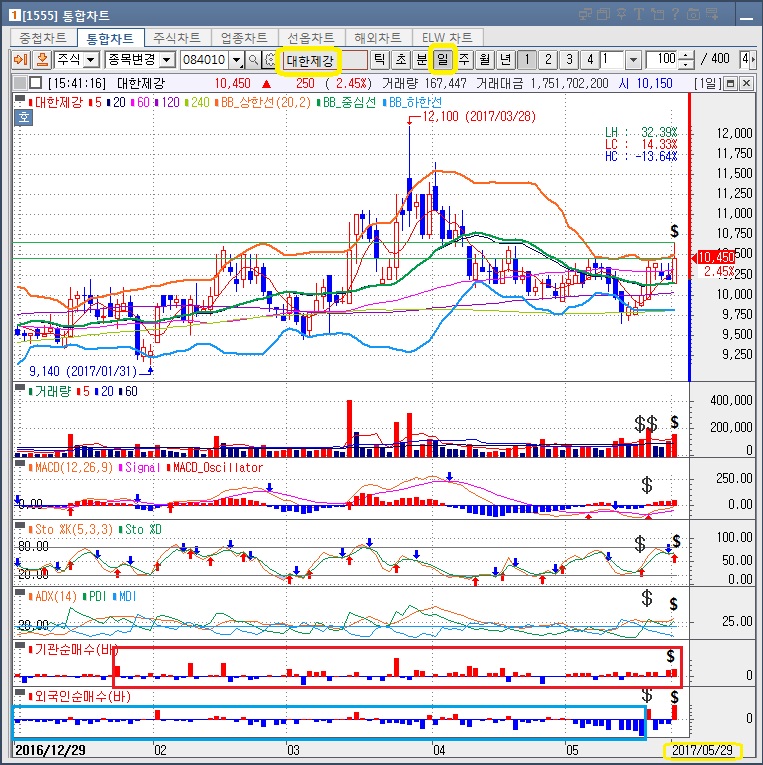The width and height of the screenshot is (763, 765).
Task: Click the gear settings icon beside search
Action: pyautogui.click(x=269, y=60)
